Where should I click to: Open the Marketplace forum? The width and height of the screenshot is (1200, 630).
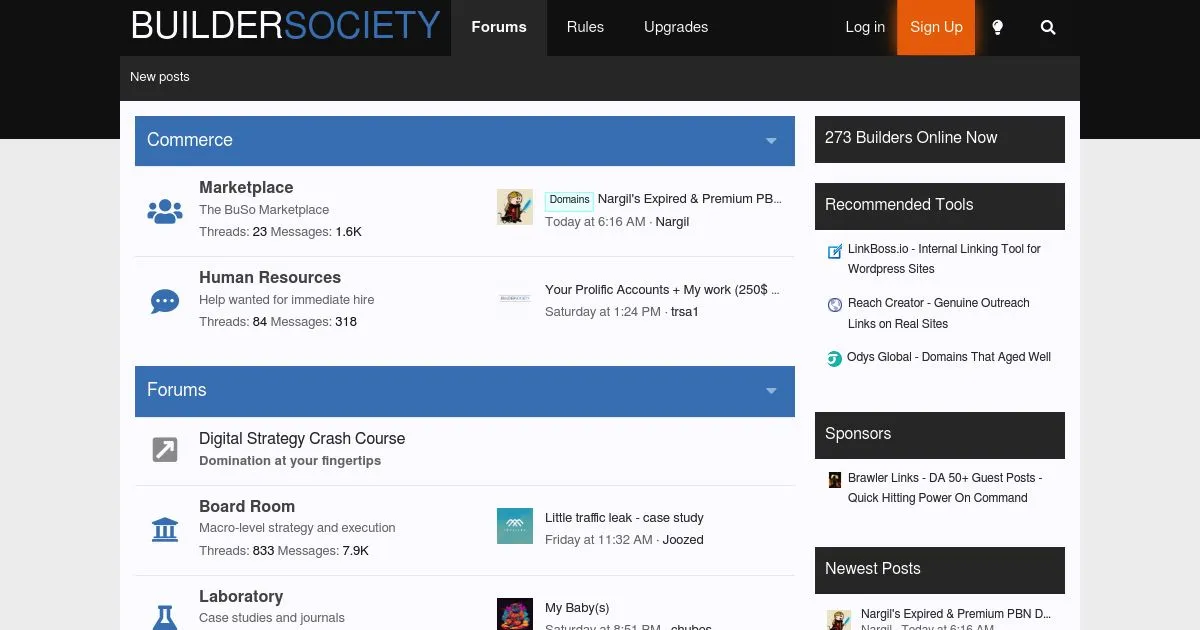(246, 187)
